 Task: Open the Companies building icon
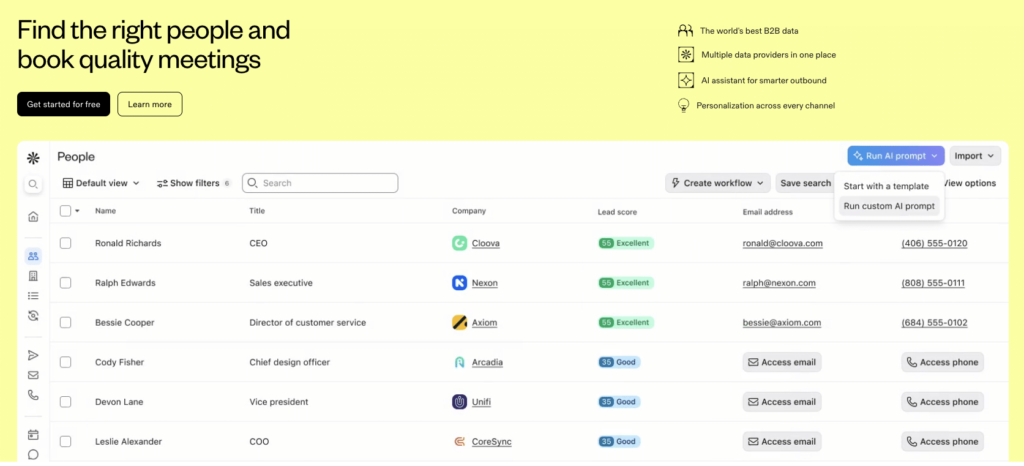point(33,276)
